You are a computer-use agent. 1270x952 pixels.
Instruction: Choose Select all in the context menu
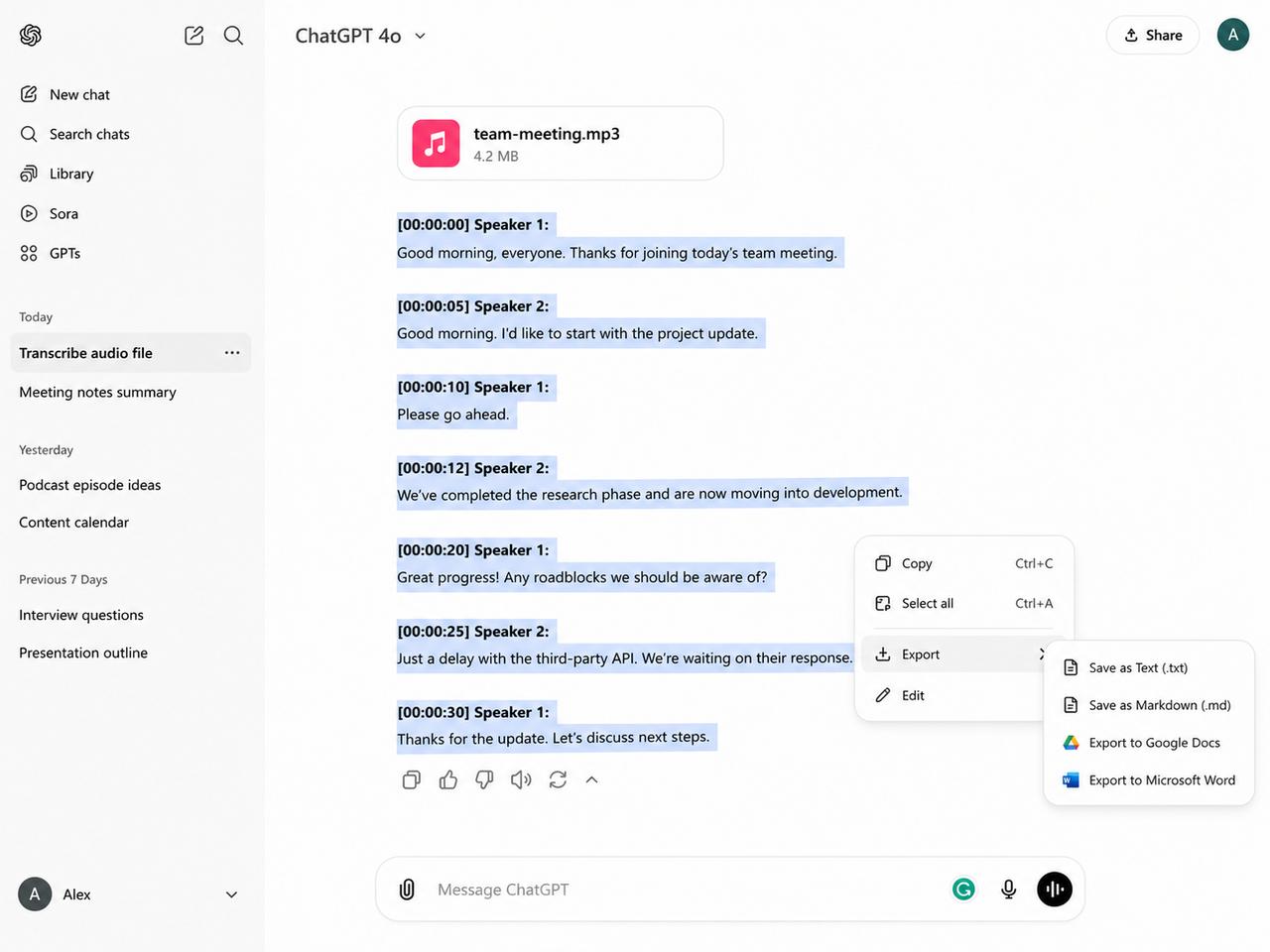pyautogui.click(x=963, y=603)
